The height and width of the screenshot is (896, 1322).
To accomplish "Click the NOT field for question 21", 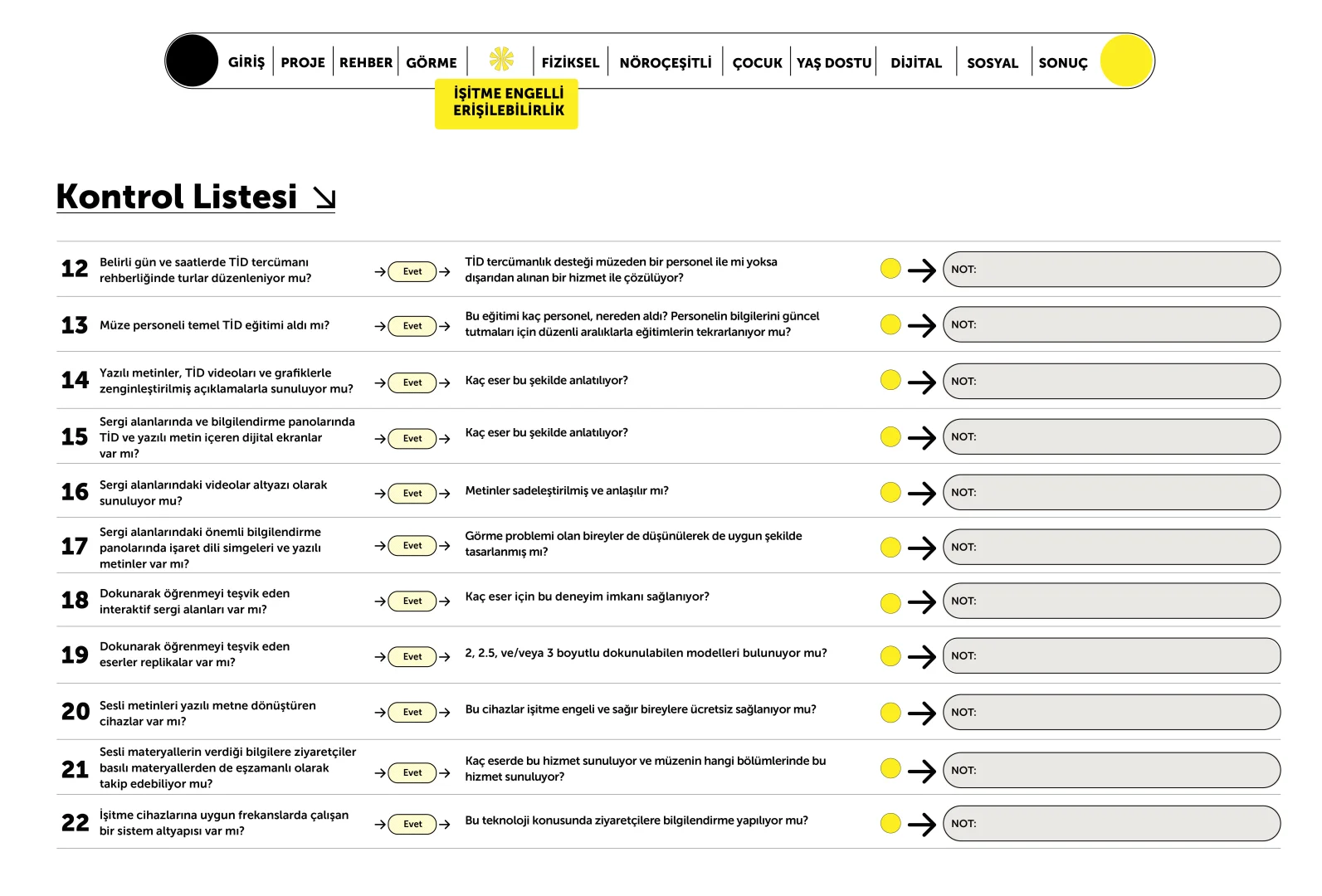I will tap(1111, 770).
